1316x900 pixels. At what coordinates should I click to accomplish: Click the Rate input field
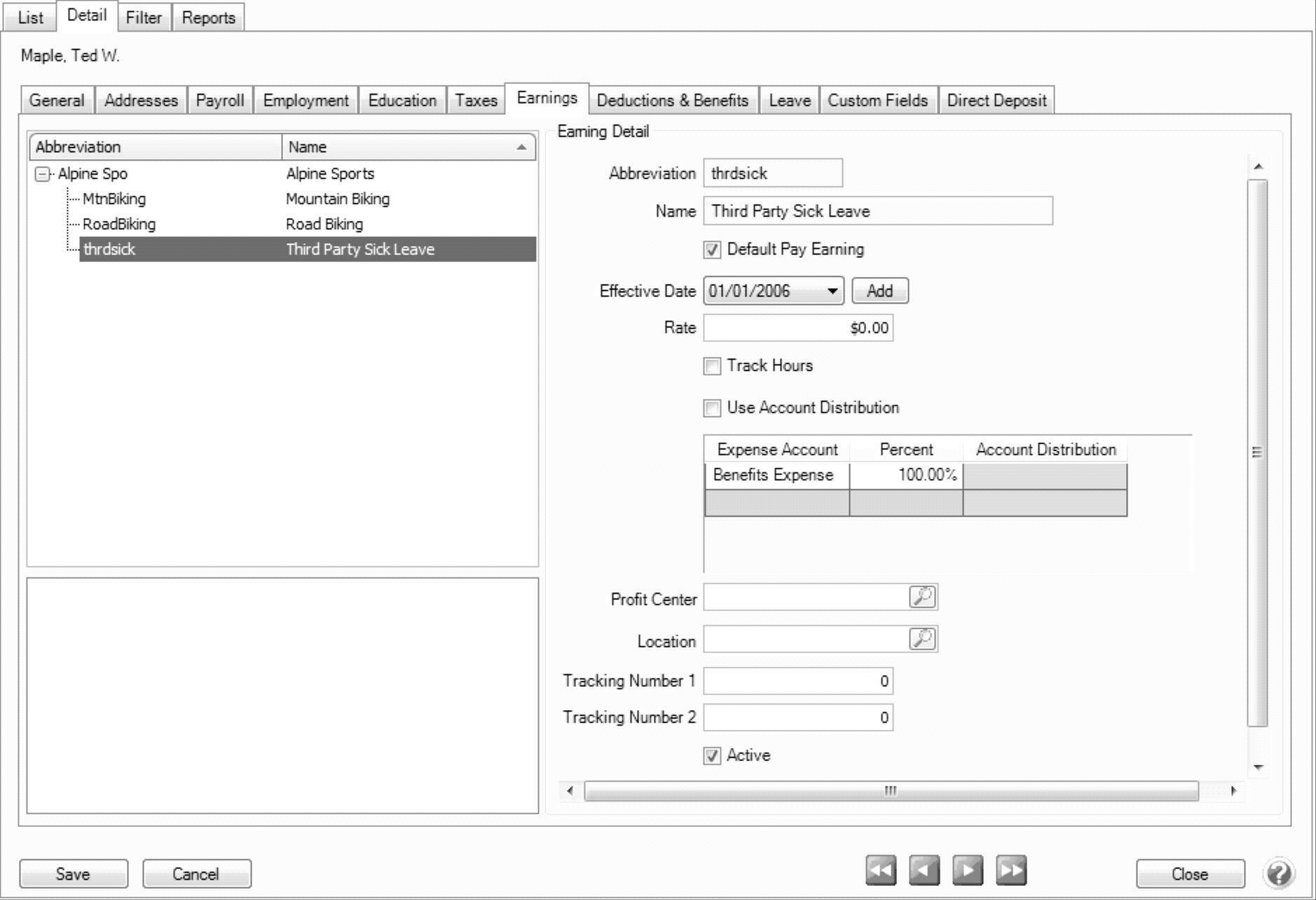[x=797, y=328]
